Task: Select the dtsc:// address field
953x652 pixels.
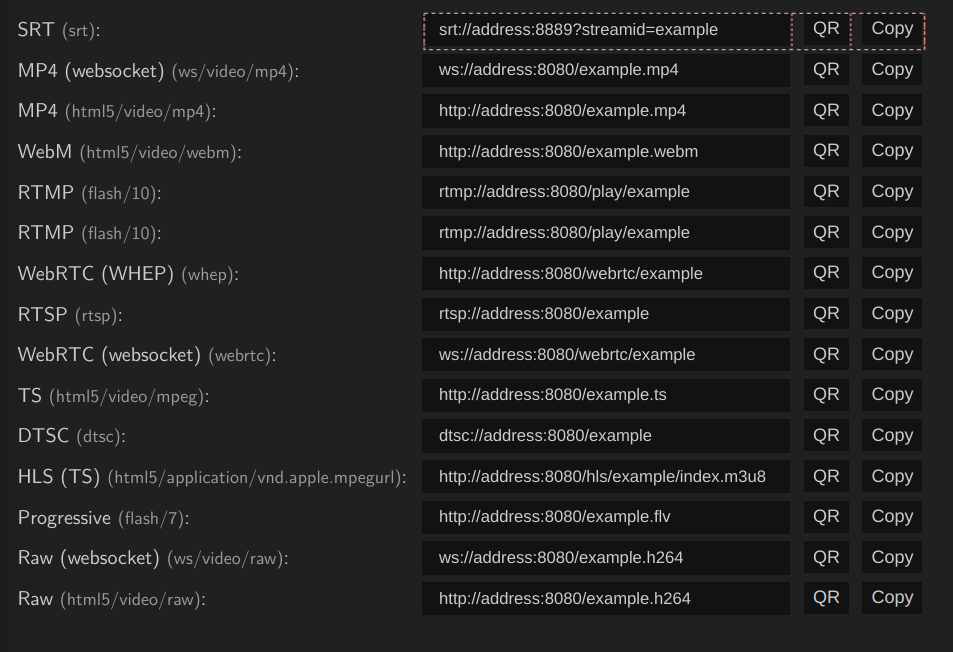Action: coord(605,434)
